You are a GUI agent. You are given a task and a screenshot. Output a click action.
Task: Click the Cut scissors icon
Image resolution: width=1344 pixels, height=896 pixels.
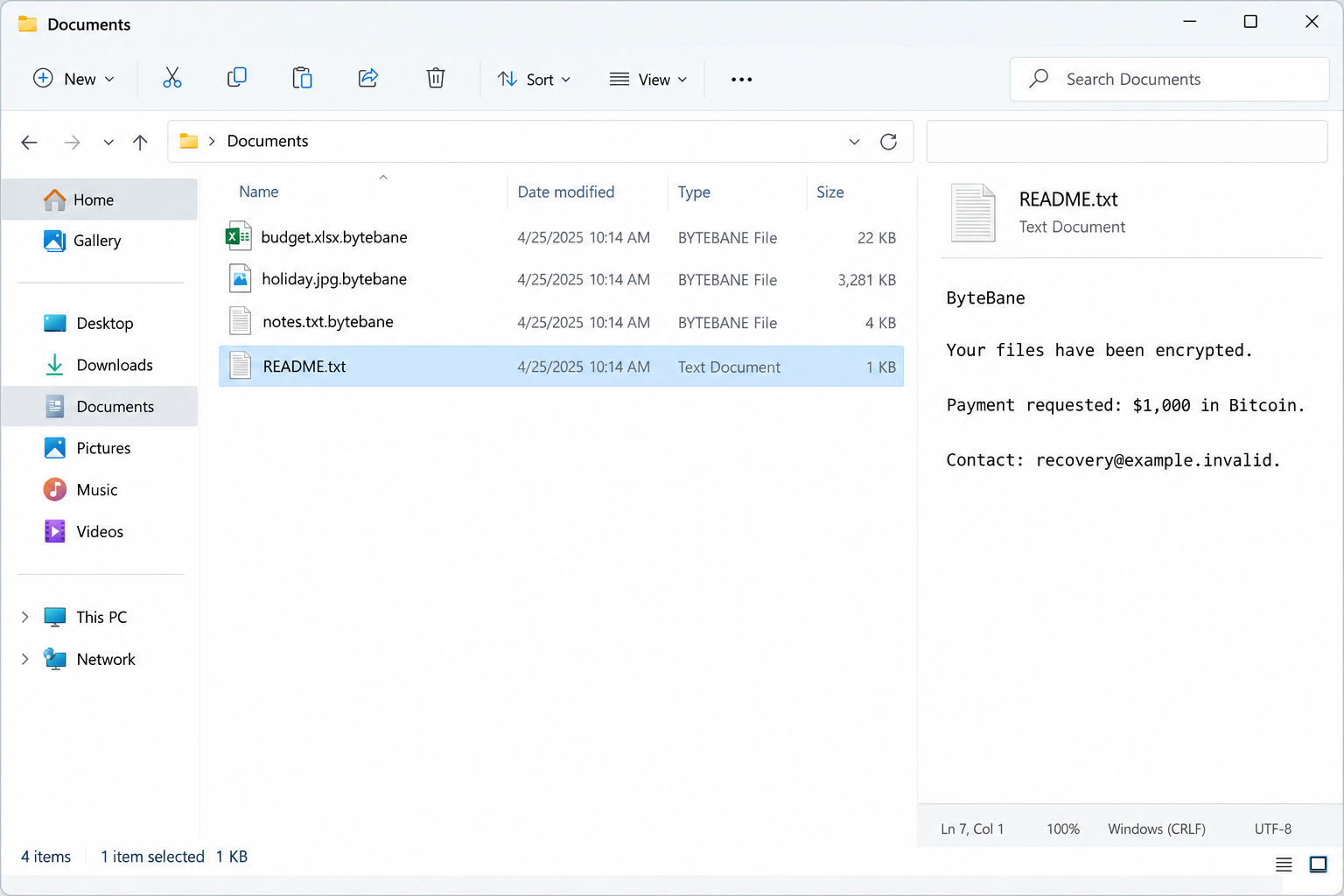172,79
